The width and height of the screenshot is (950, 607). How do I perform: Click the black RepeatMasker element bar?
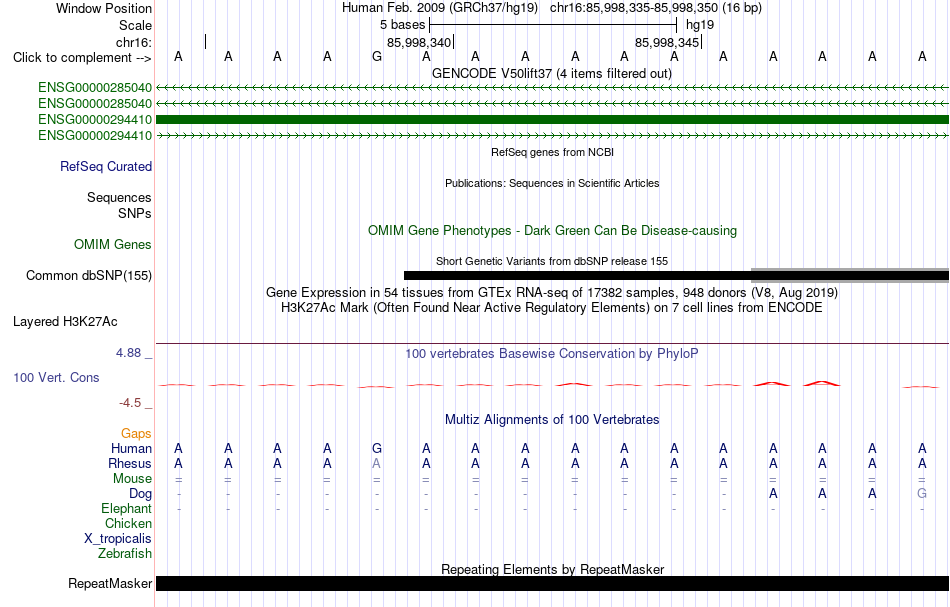(x=553, y=583)
